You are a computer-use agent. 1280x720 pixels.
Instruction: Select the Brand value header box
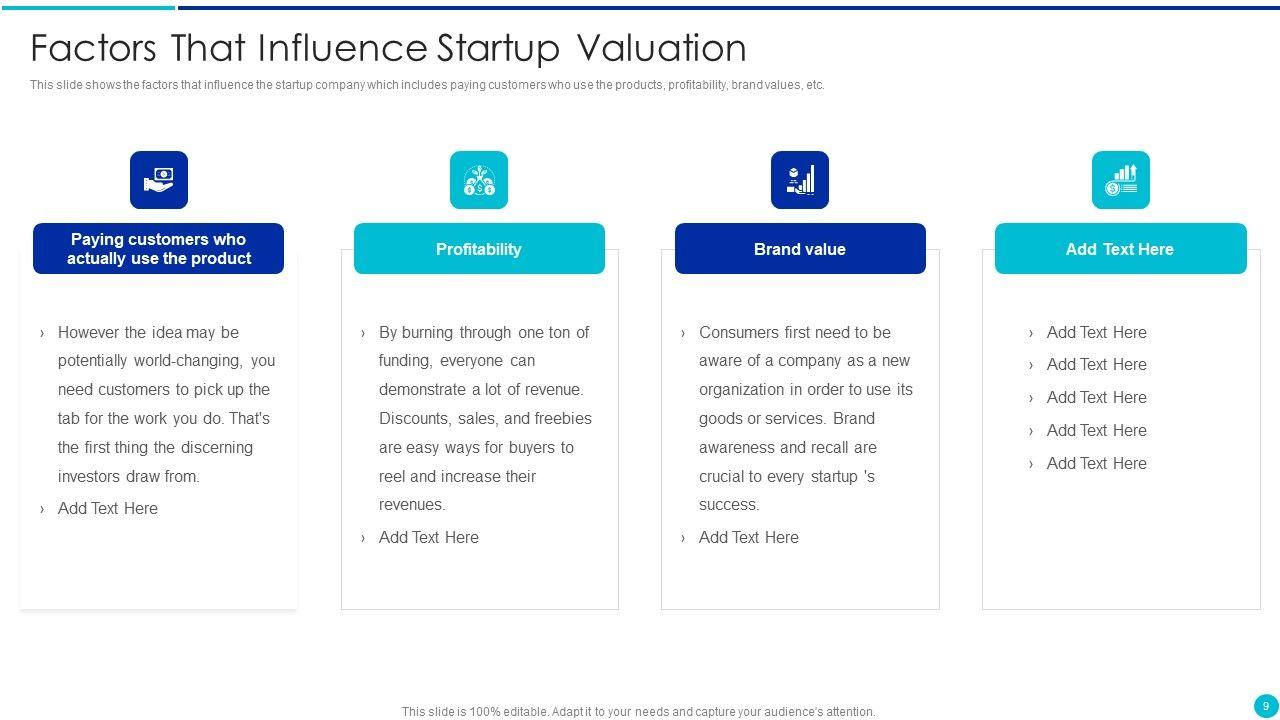point(800,249)
